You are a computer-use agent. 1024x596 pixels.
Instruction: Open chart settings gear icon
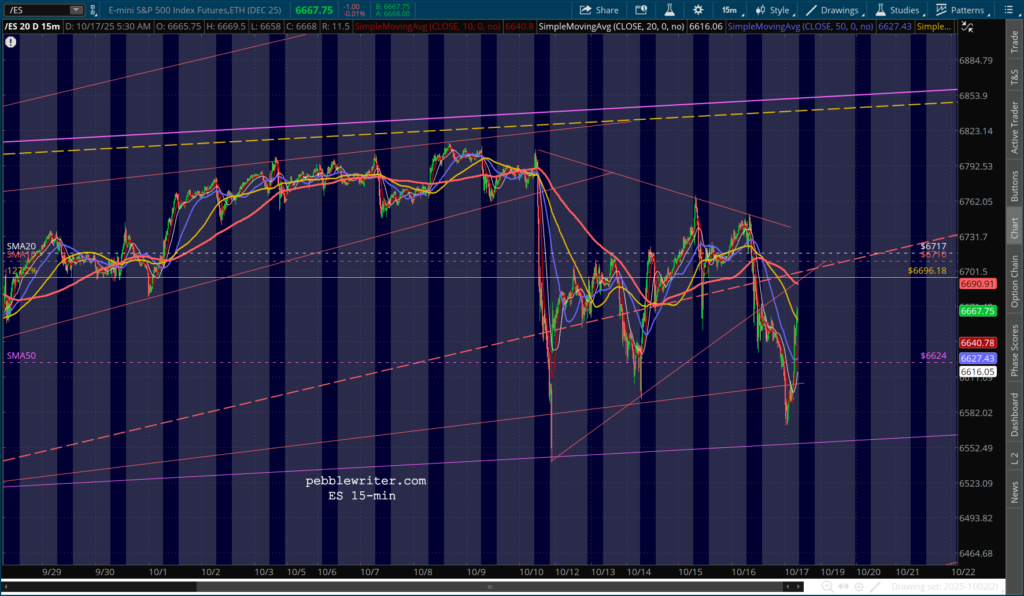698,10
